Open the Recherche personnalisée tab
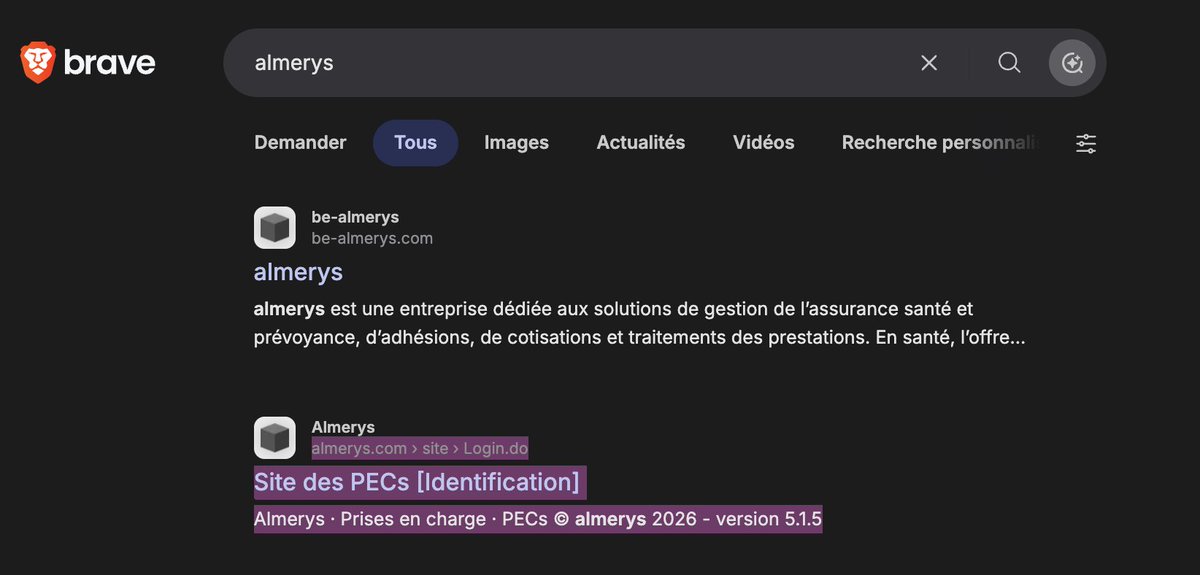This screenshot has width=1200, height=575. click(x=941, y=143)
